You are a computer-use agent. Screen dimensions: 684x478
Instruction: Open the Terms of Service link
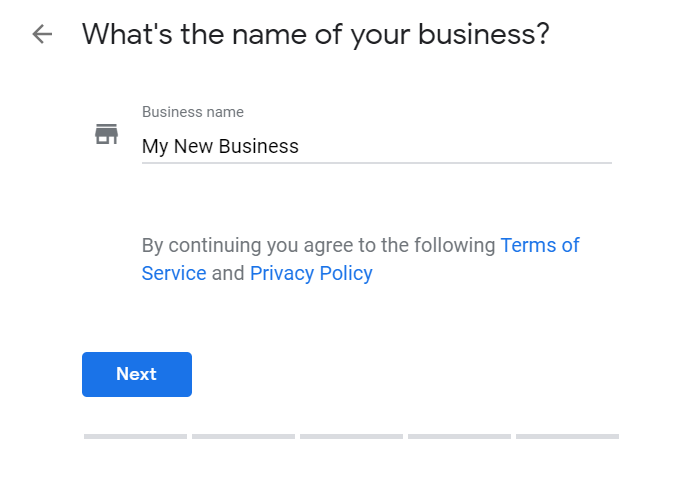539,245
